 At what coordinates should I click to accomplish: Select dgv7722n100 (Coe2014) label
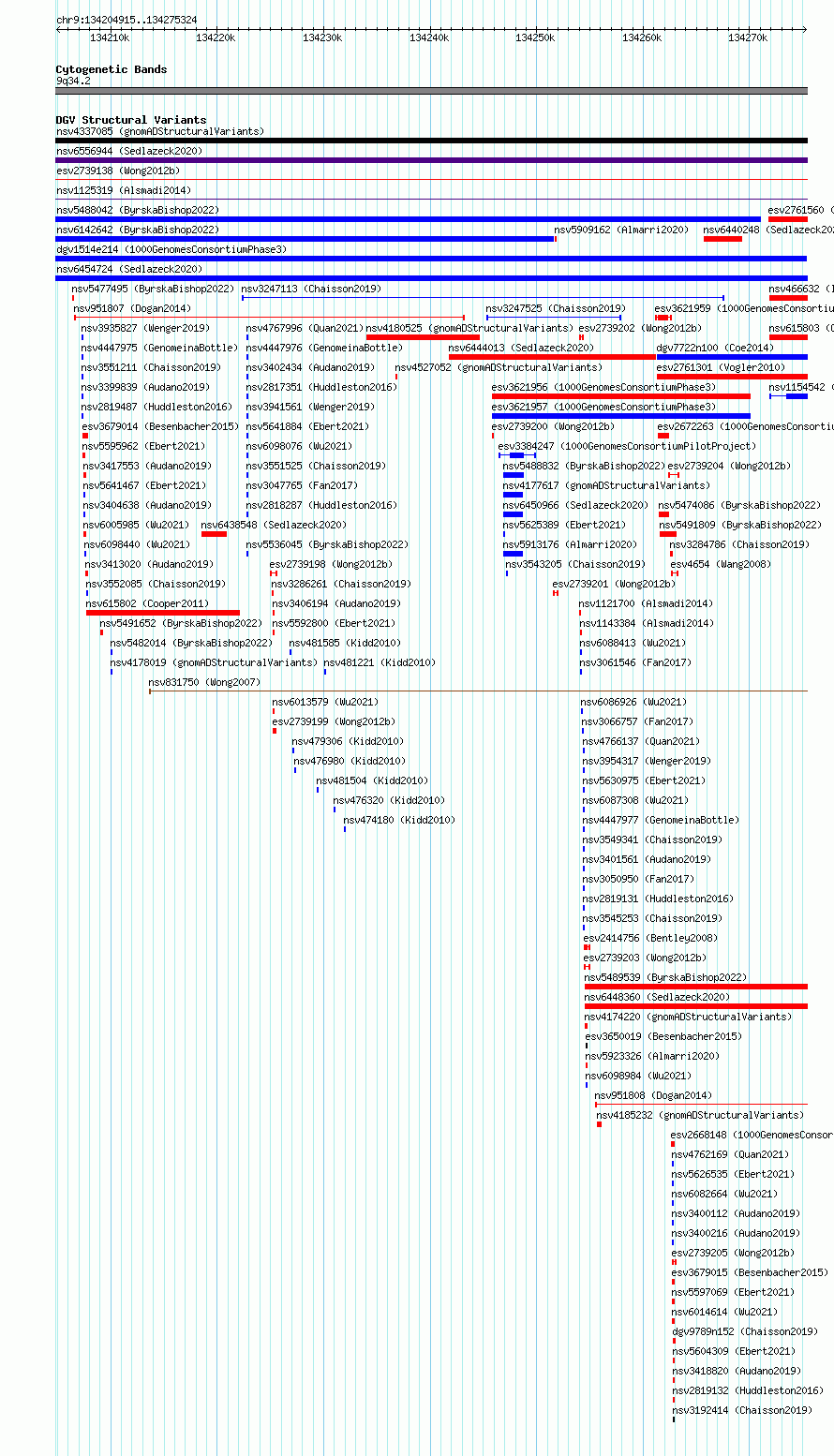716,348
